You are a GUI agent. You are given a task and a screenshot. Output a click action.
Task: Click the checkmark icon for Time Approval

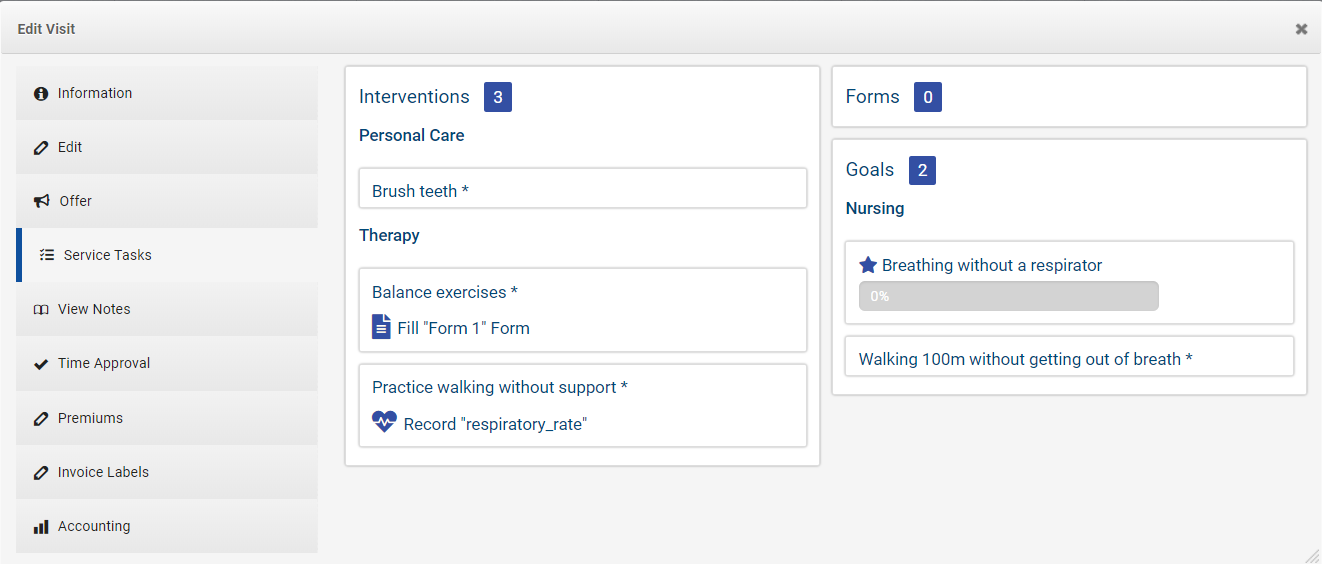coord(41,364)
